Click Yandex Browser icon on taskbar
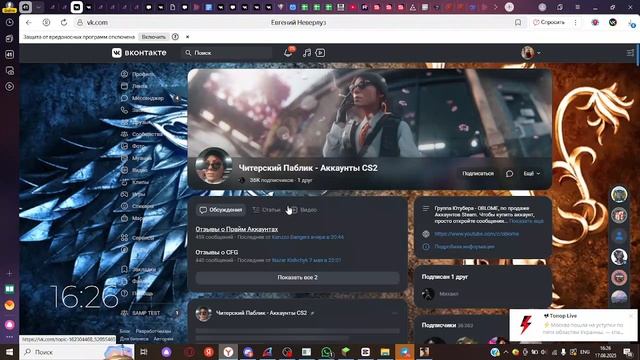 tap(228, 352)
